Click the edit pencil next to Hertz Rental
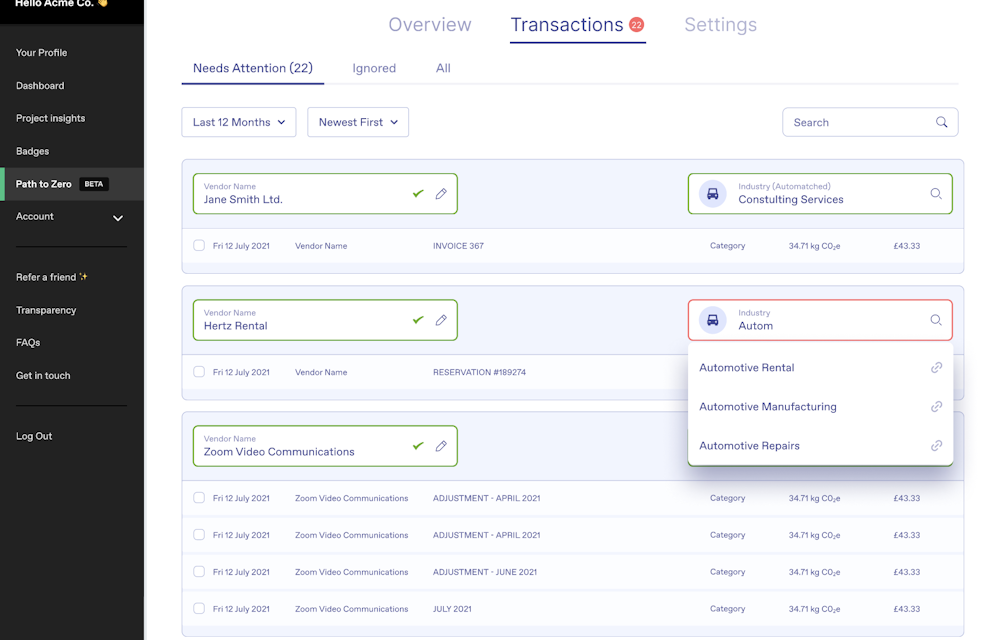 pyautogui.click(x=441, y=320)
